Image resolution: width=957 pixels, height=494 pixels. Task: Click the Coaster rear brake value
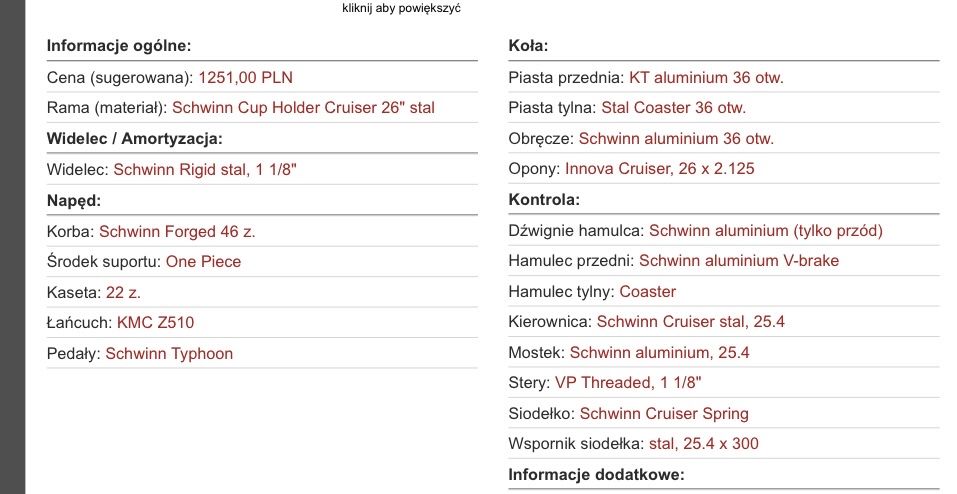point(648,291)
